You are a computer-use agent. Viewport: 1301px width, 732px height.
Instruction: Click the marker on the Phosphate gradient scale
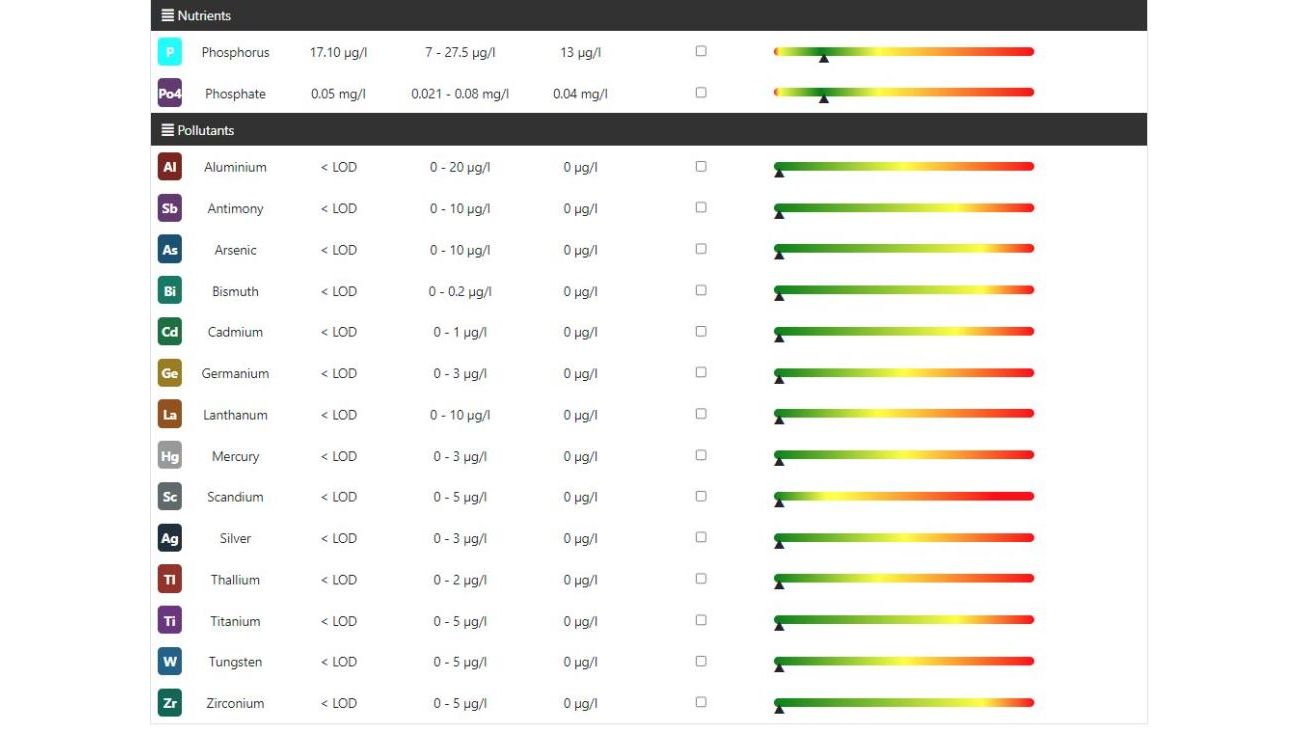825,99
